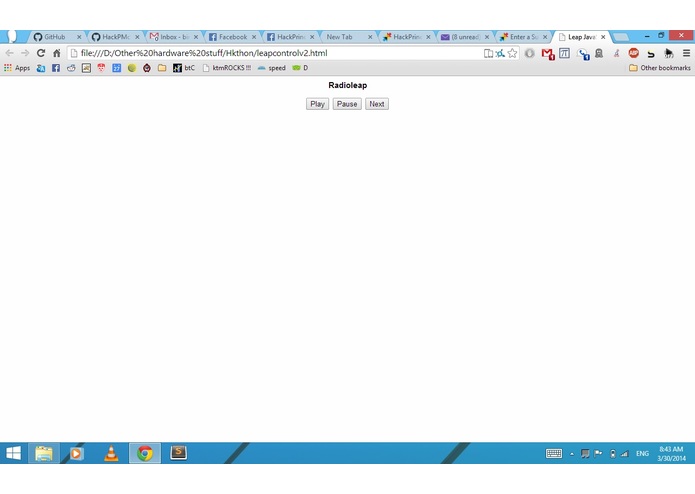The height and width of the screenshot is (494, 695).
Task: Click the grey ghost extension icon
Action: pos(599,53)
